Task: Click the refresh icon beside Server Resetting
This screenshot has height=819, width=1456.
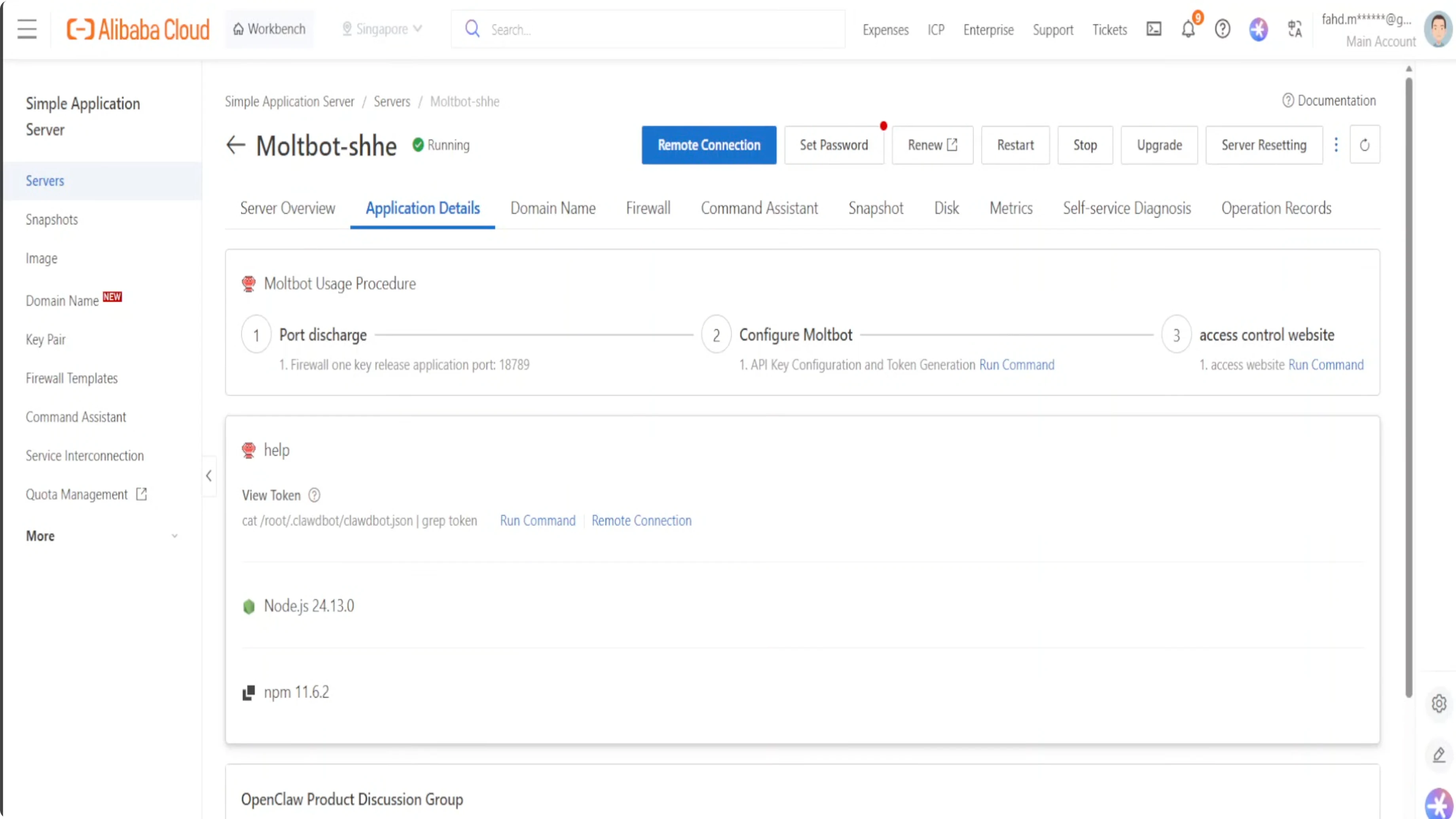Action: coord(1365,145)
